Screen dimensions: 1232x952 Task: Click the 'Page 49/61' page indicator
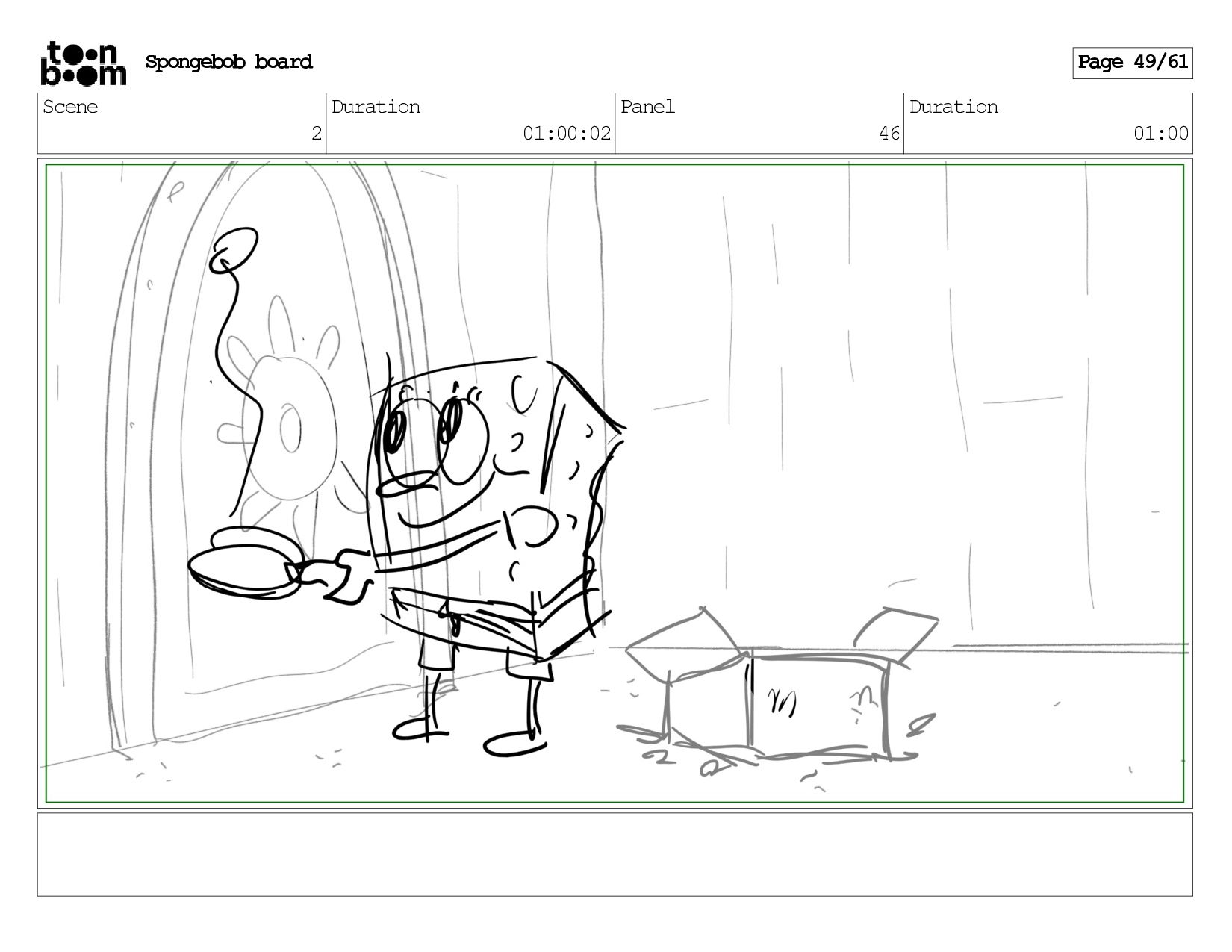click(x=1133, y=63)
